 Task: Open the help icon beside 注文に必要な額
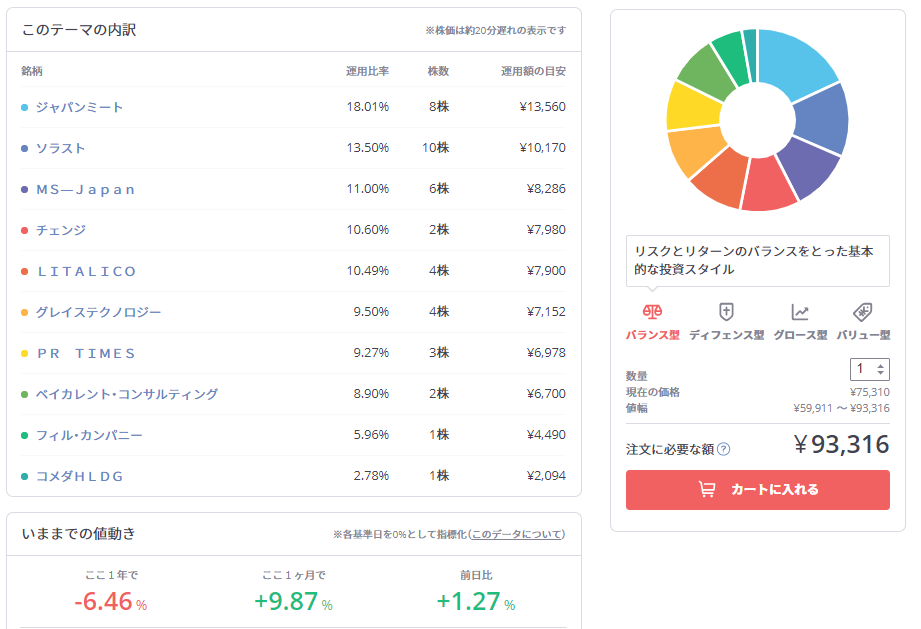(724, 449)
